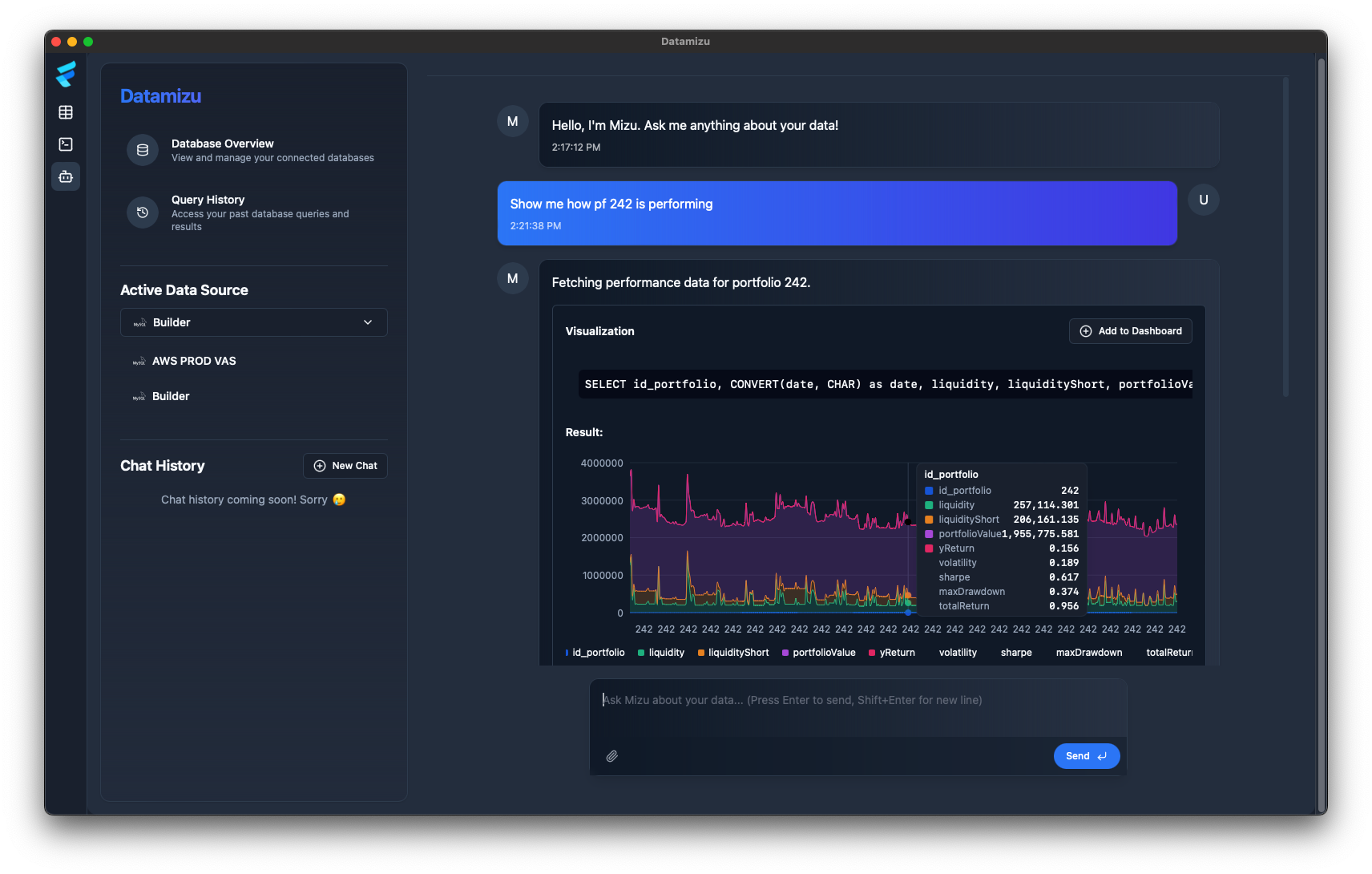Open the table grid view icon
Screen dimensions: 1372x874
66,112
